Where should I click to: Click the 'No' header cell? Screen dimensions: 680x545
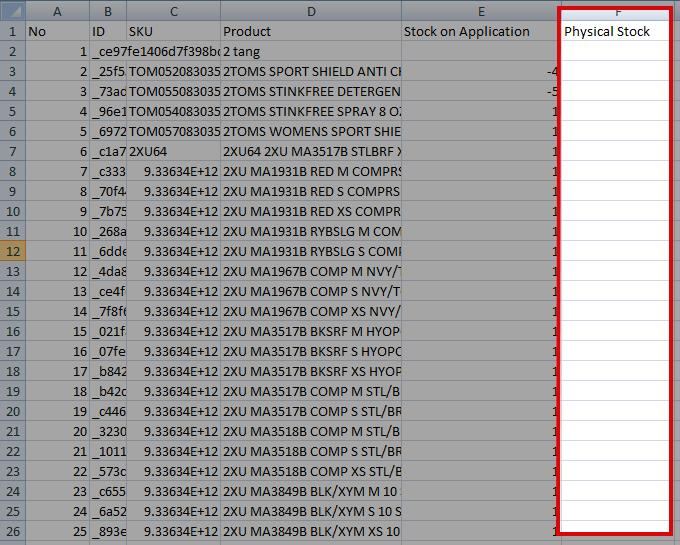(57, 31)
